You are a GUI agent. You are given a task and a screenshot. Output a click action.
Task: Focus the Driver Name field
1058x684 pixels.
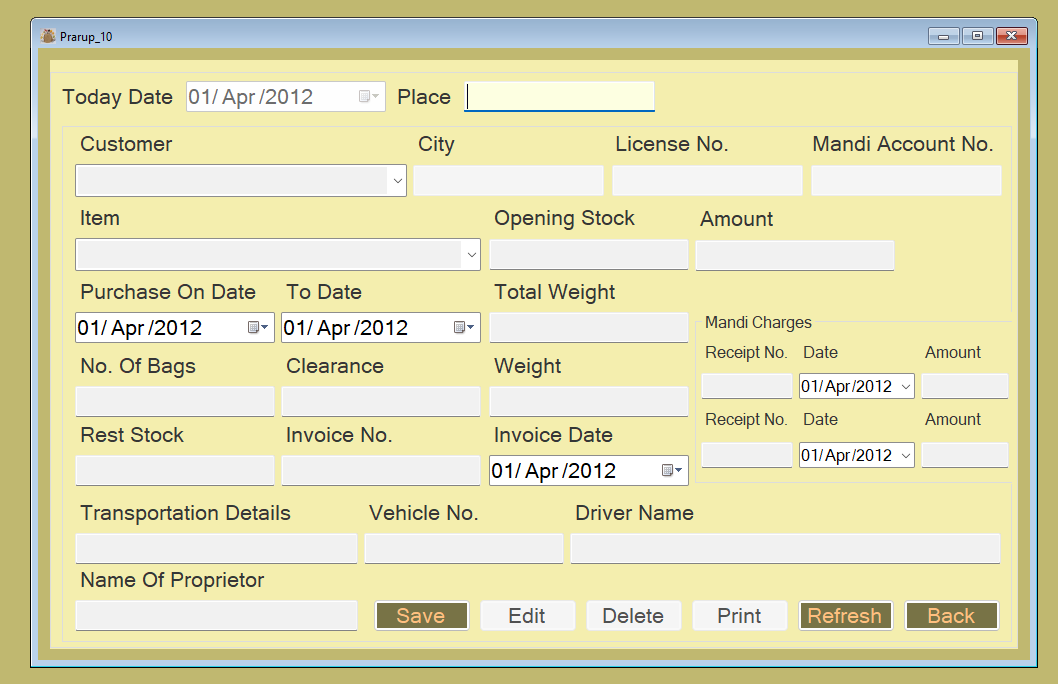pyautogui.click(x=785, y=548)
